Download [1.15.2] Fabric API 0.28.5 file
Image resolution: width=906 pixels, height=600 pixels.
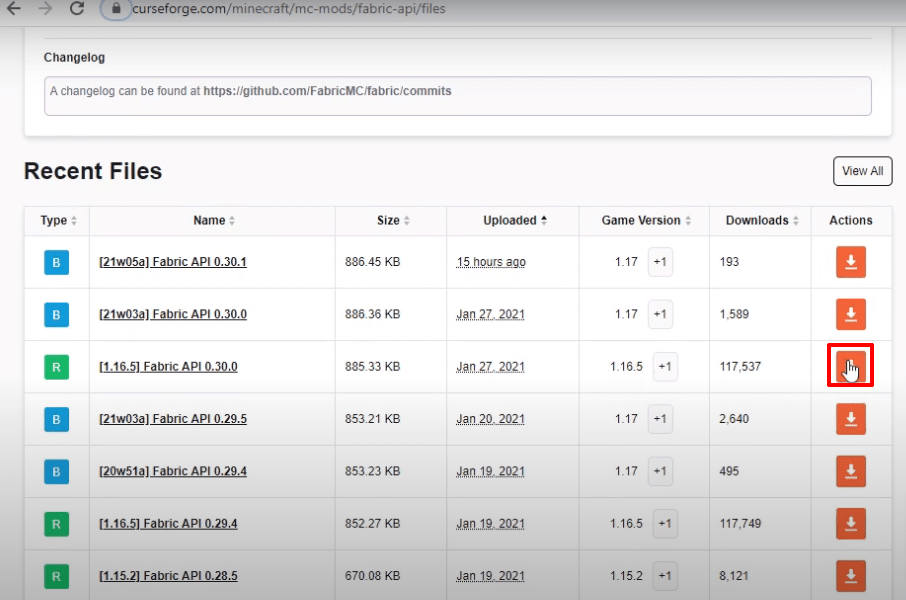[851, 576]
